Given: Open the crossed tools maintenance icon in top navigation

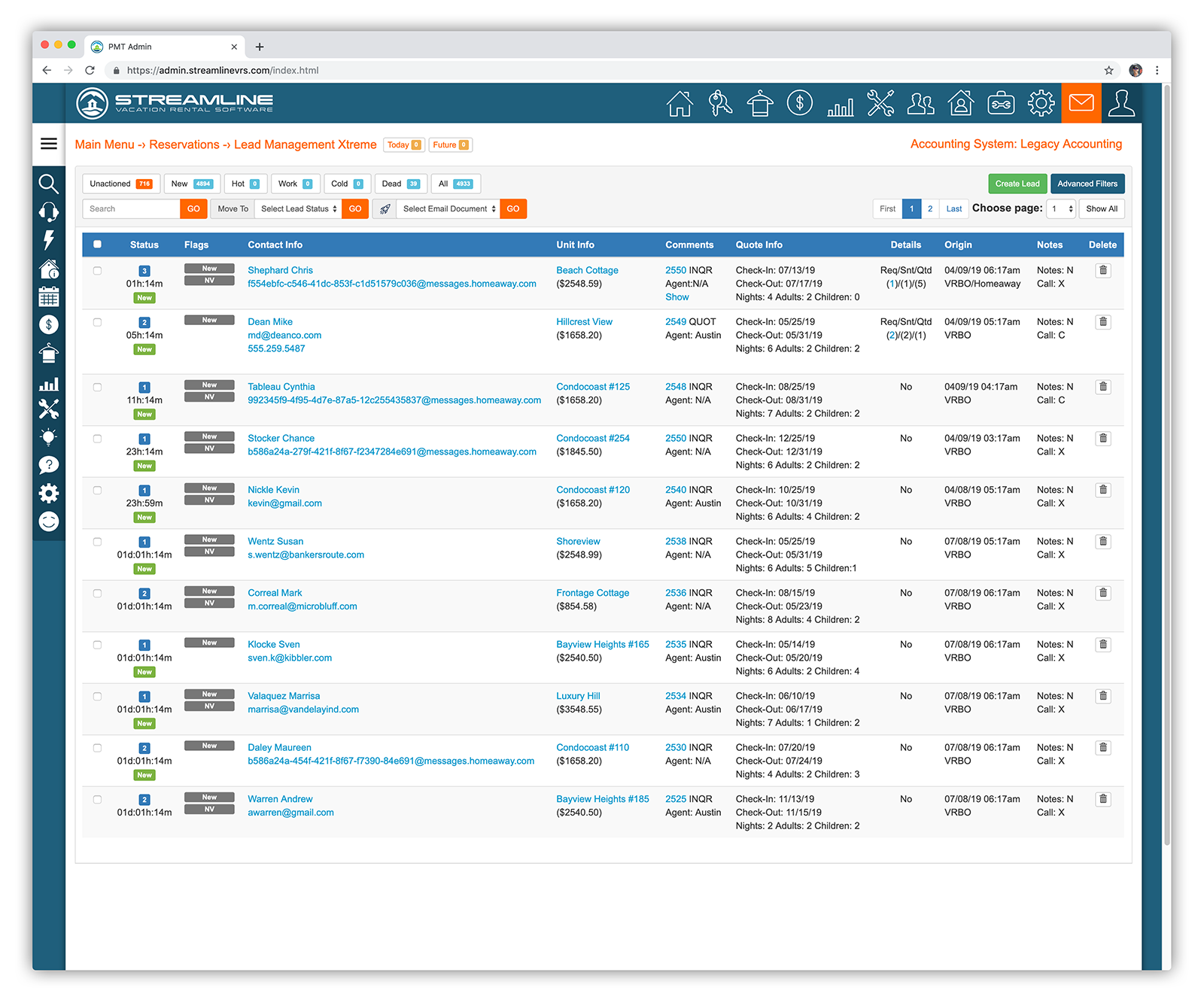Looking at the screenshot, I should click(x=880, y=103).
